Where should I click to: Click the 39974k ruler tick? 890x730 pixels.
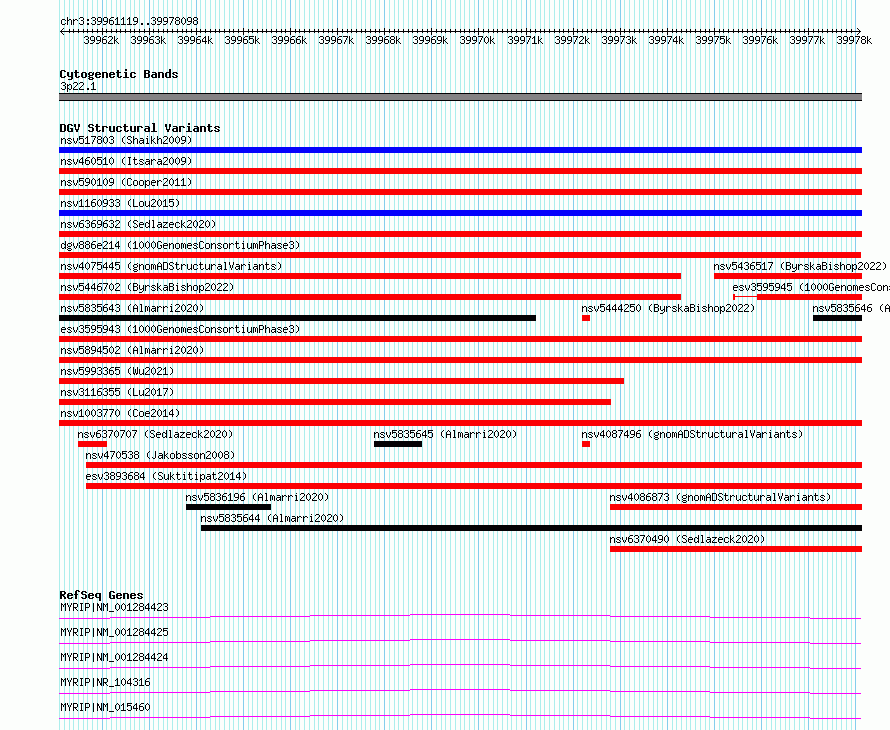coord(666,40)
